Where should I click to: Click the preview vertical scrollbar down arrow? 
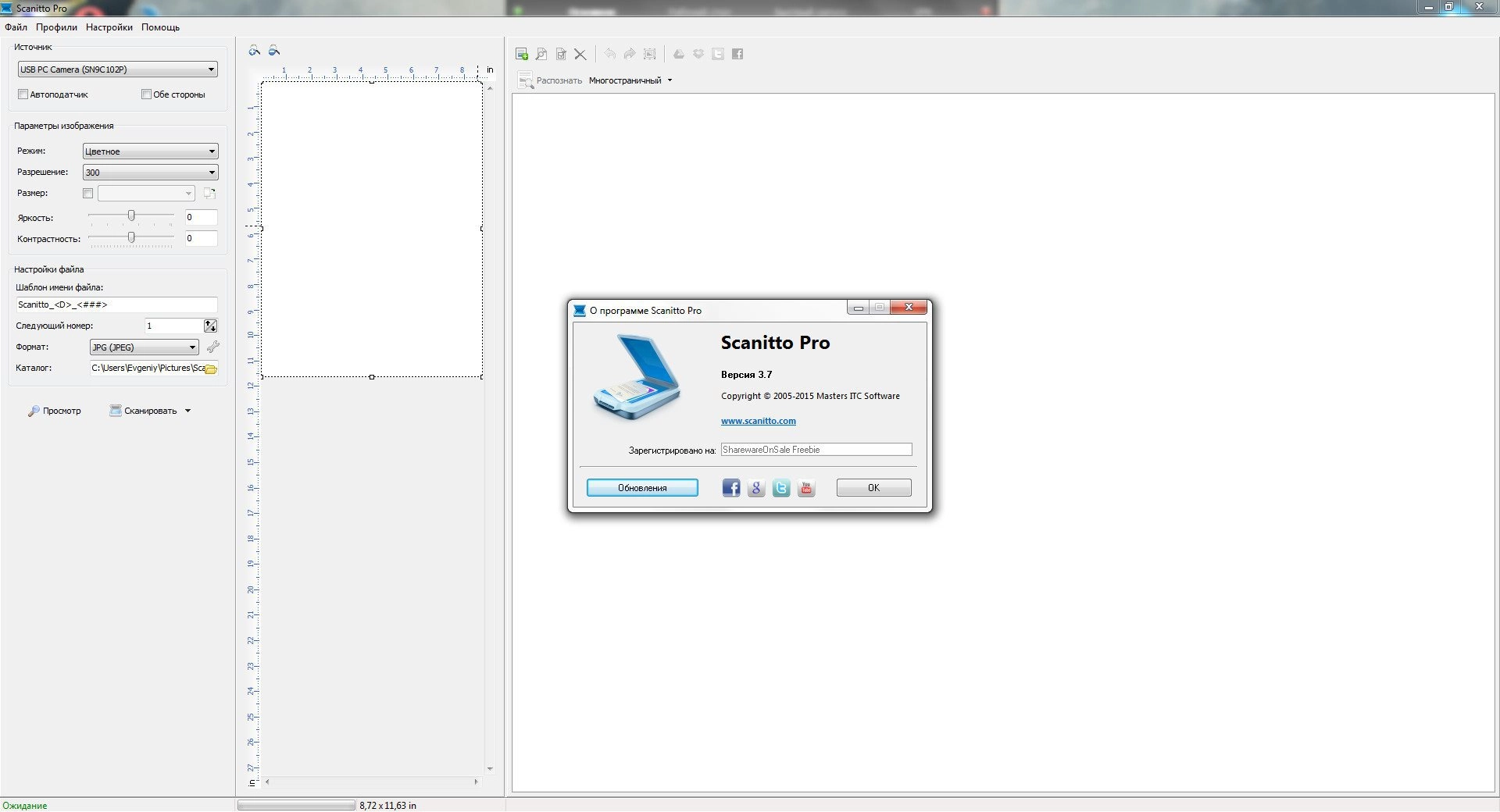[490, 769]
